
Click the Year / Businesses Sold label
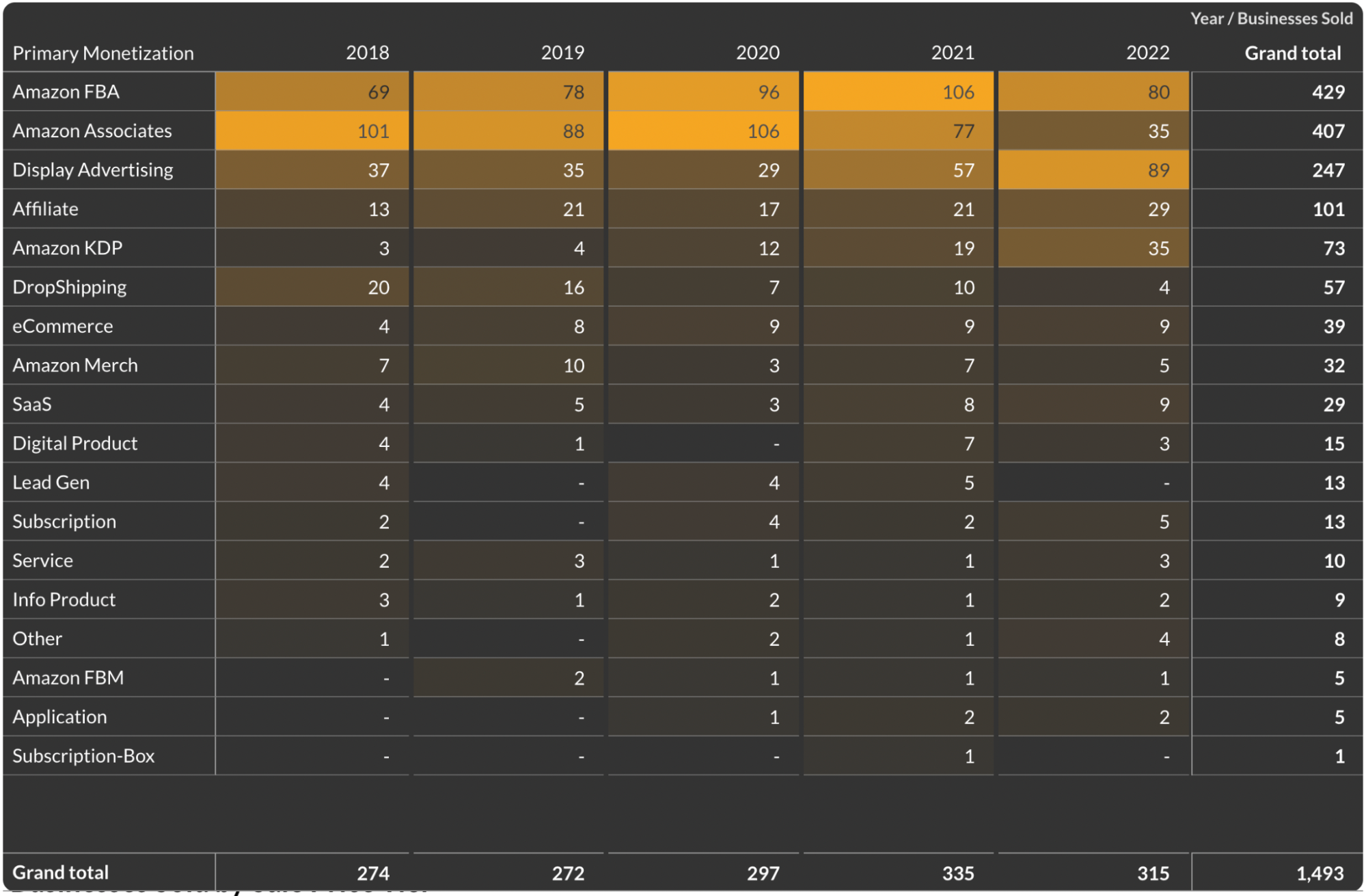click(1272, 18)
